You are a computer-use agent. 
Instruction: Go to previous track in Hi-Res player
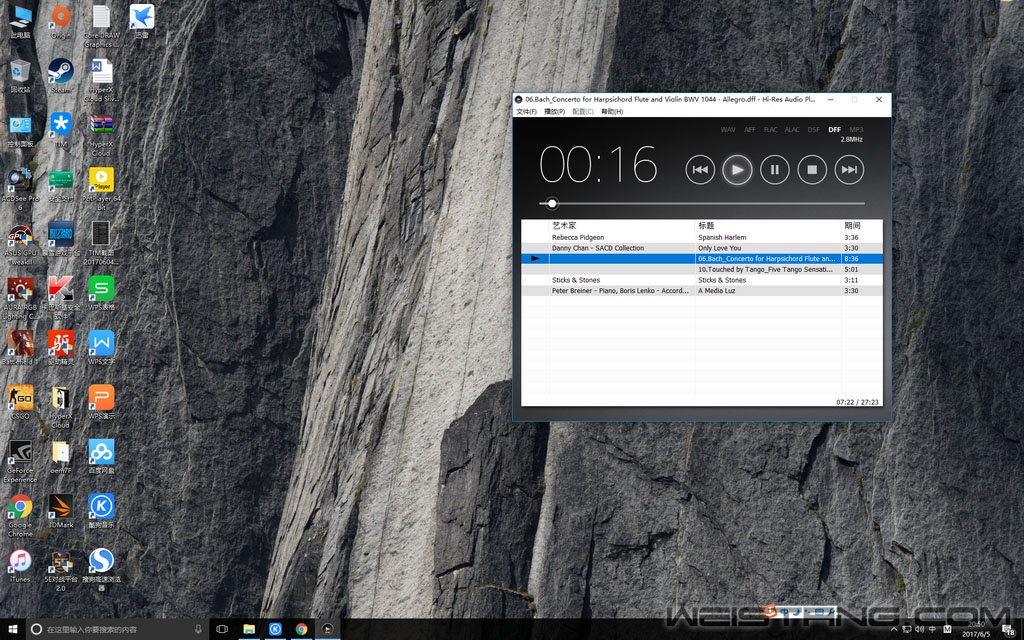click(x=699, y=170)
